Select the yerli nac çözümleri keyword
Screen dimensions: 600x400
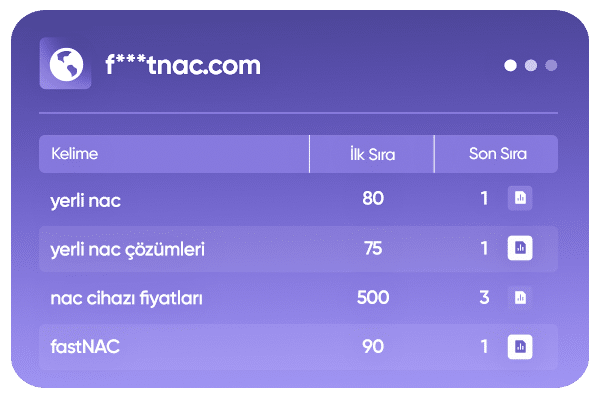[x=127, y=248]
